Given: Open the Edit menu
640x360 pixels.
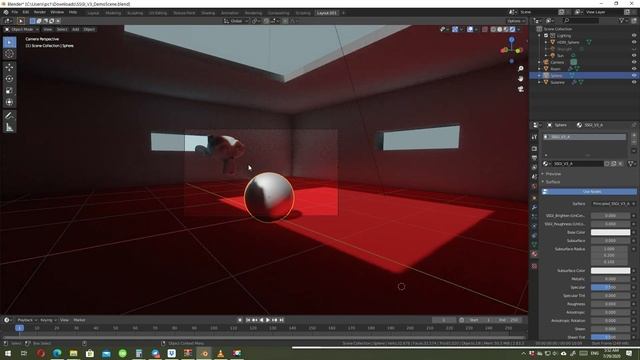Looking at the screenshot, I should point(26,12).
